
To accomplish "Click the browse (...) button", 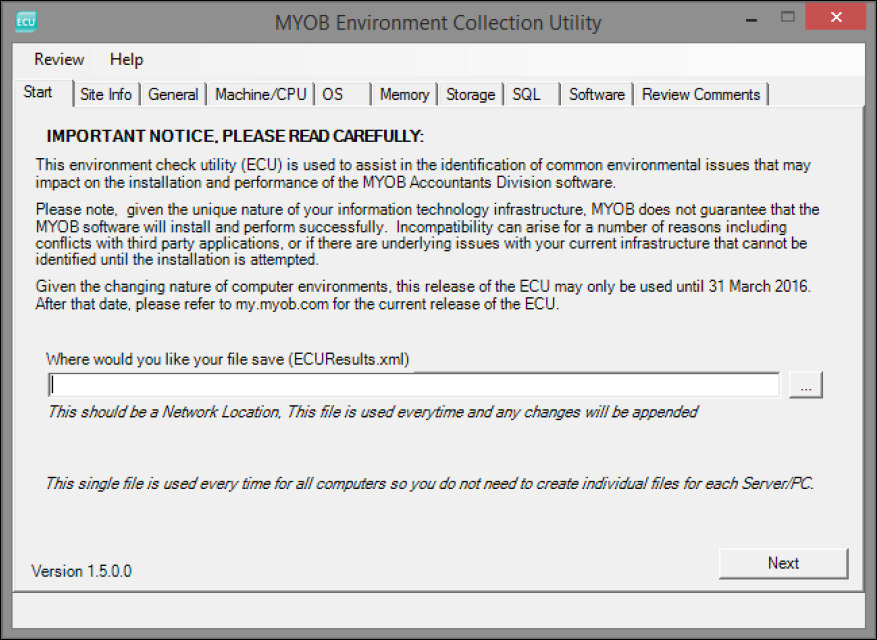I will 805,385.
